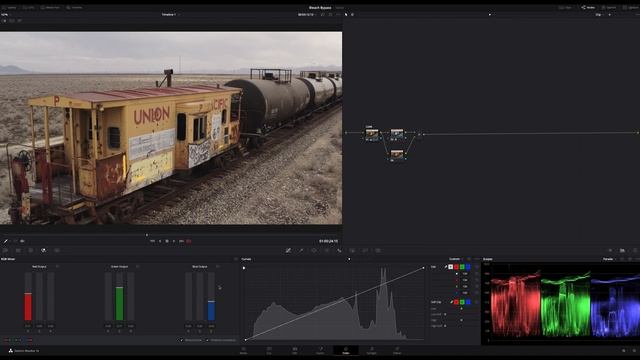Open the Power Window palette icon

click(314, 250)
